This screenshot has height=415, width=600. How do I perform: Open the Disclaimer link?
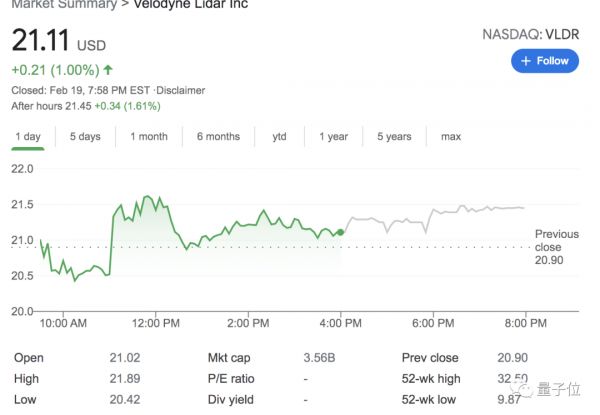[171, 92]
